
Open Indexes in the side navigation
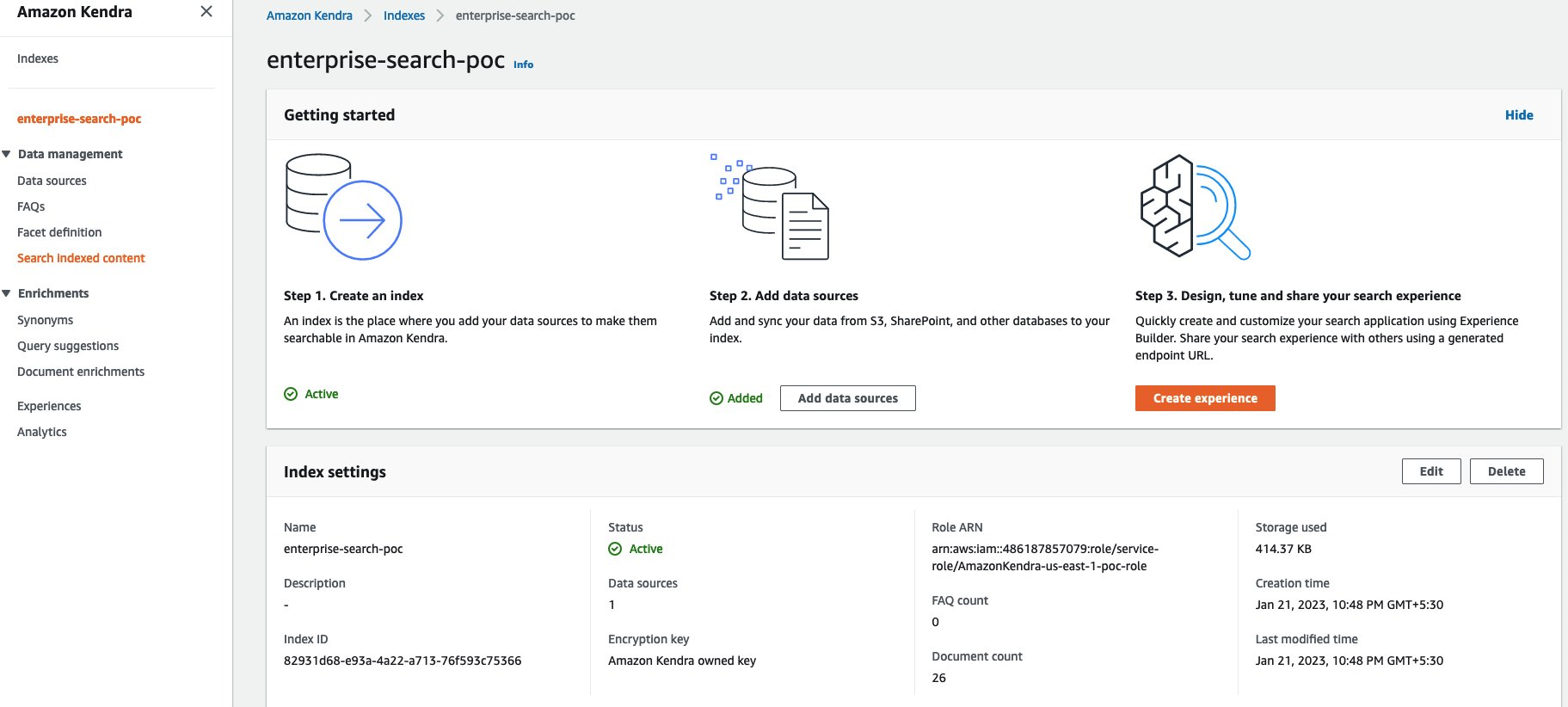coord(38,58)
